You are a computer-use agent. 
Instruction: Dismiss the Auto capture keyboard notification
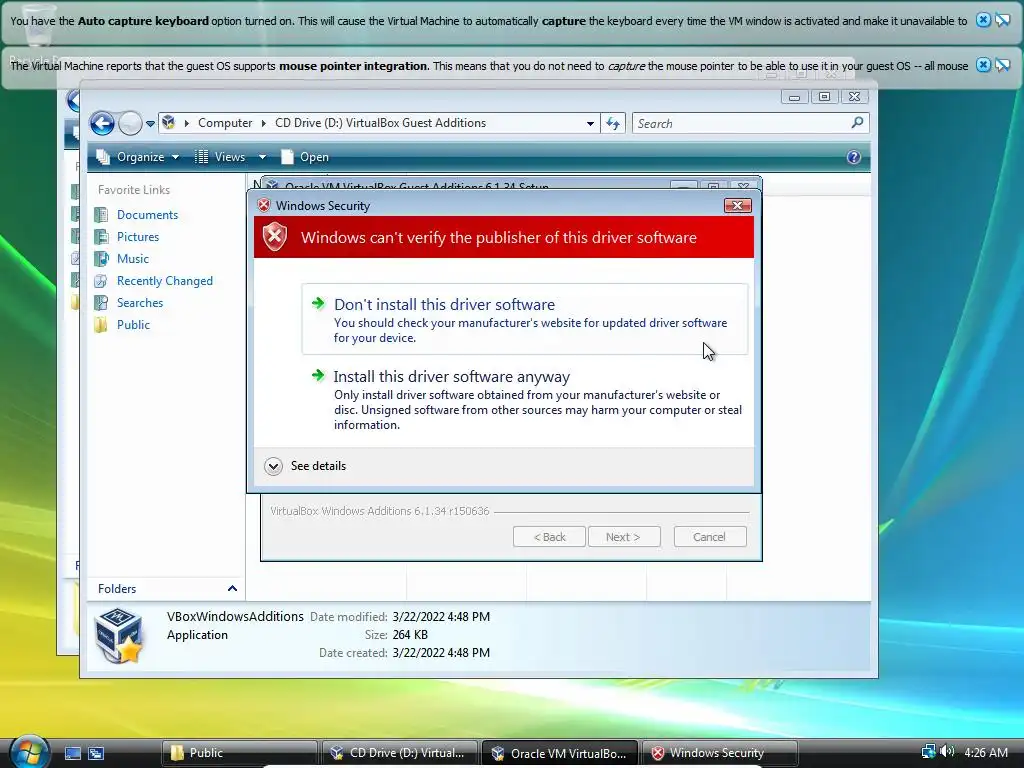click(x=984, y=20)
